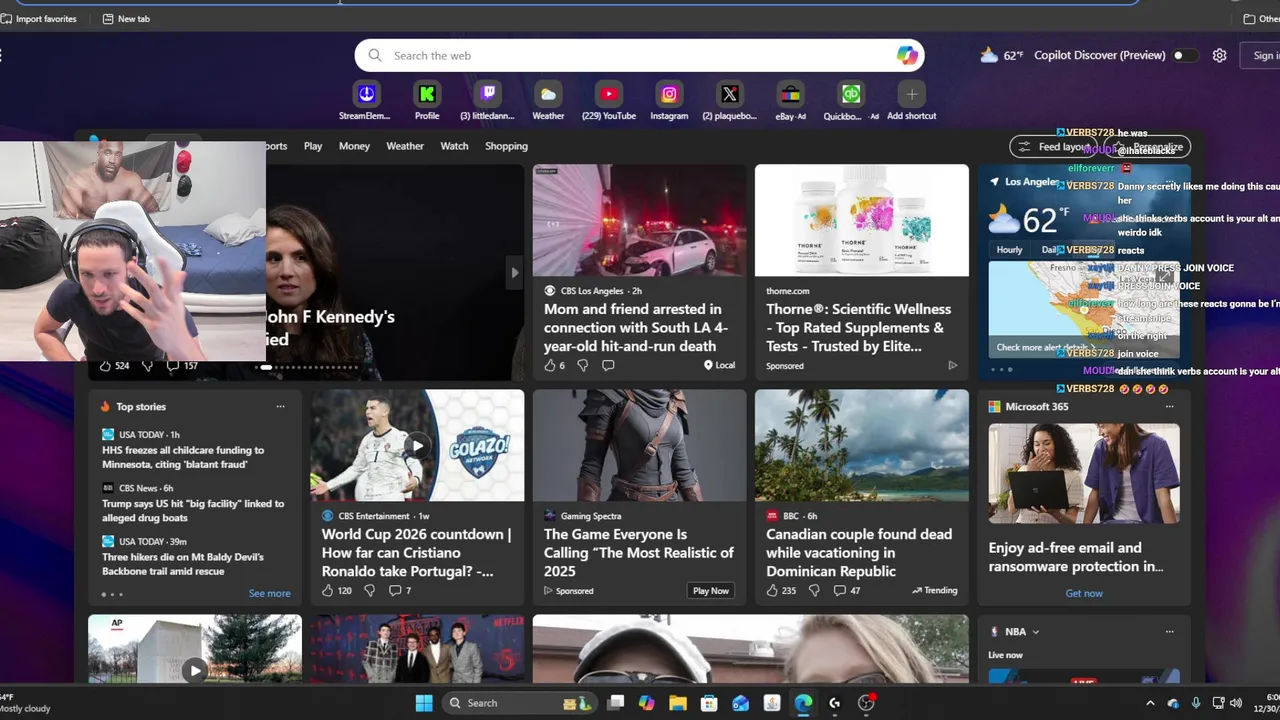Open the Twitch littledann shortcut
The height and width of the screenshot is (720, 1280).
pyautogui.click(x=488, y=94)
